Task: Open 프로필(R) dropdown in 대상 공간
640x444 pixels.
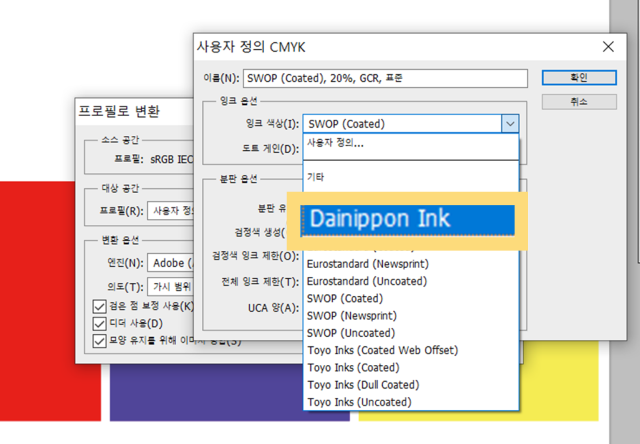Action: pos(171,211)
